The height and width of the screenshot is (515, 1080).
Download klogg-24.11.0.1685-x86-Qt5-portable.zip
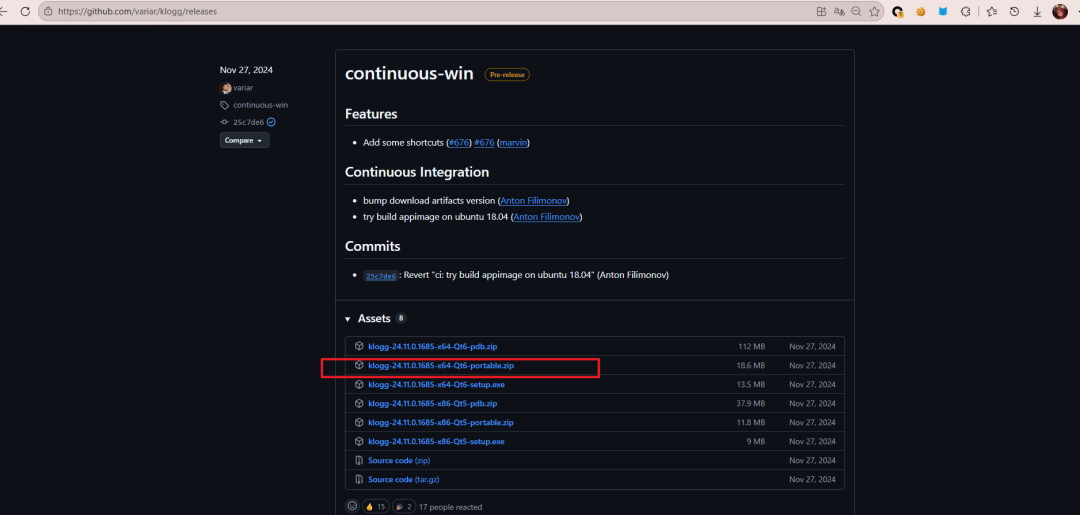(441, 422)
